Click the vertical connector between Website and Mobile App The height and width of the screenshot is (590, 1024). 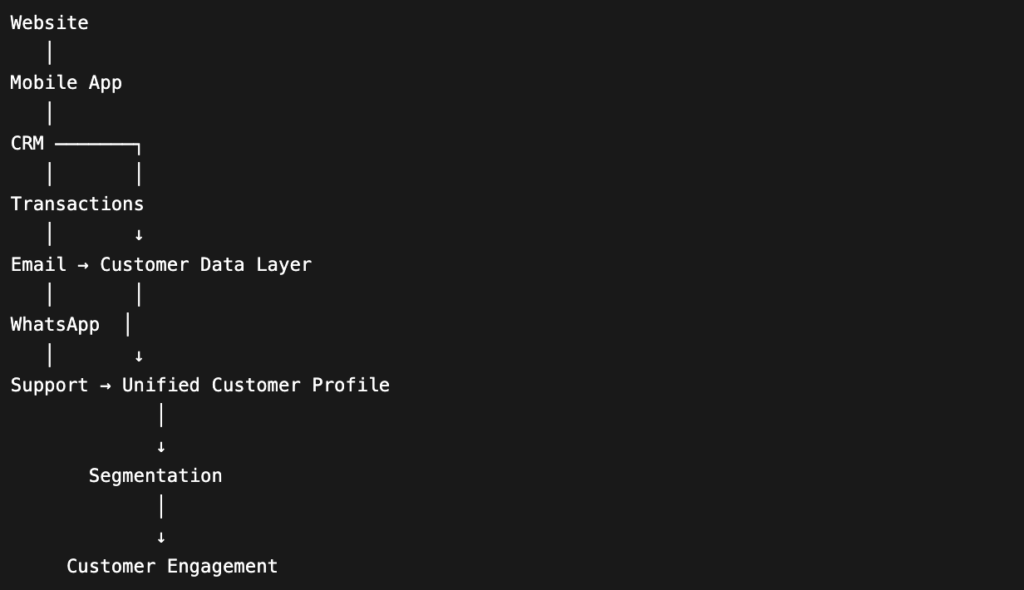(50, 53)
